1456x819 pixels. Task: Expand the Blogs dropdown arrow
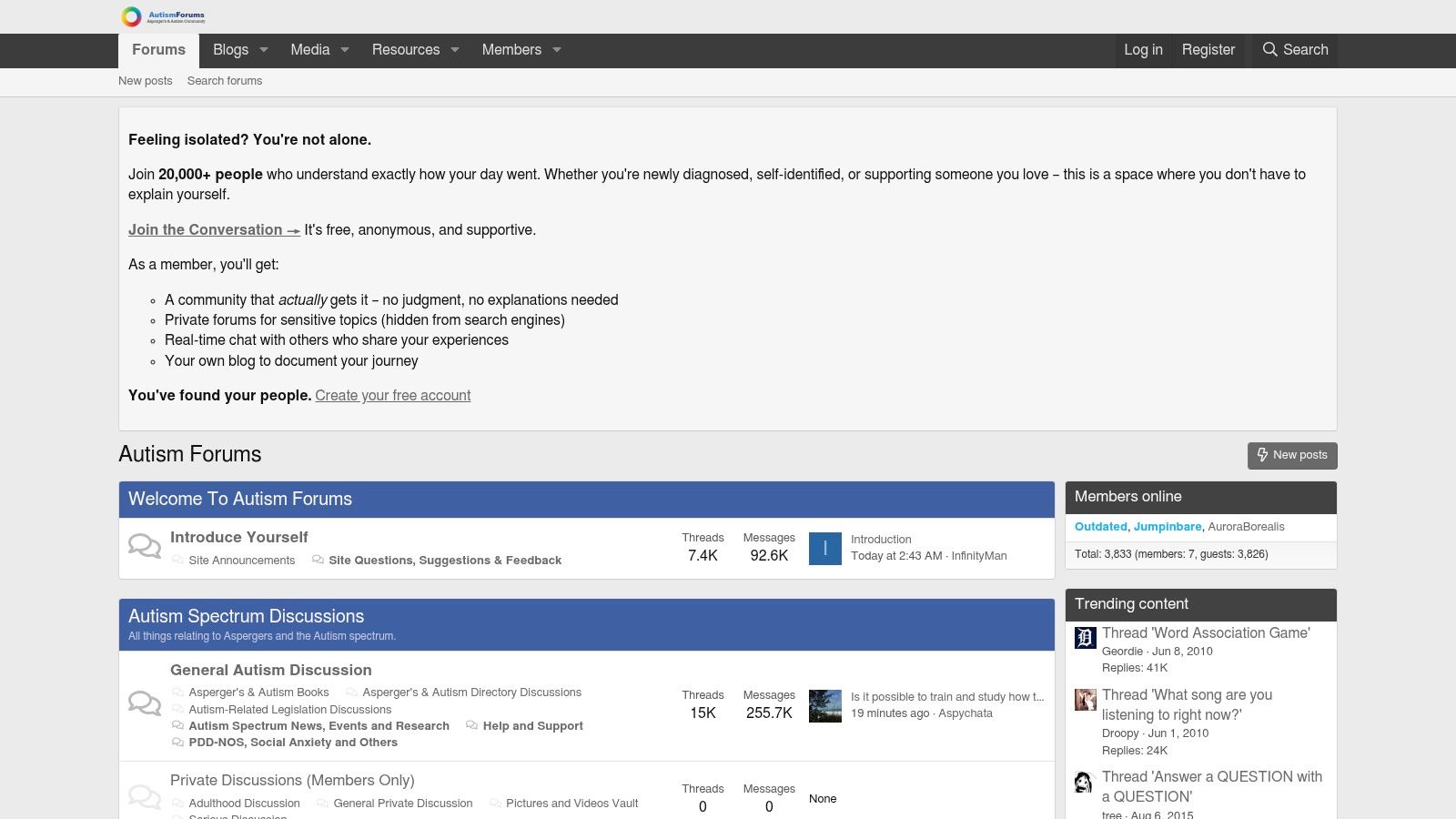pyautogui.click(x=264, y=50)
